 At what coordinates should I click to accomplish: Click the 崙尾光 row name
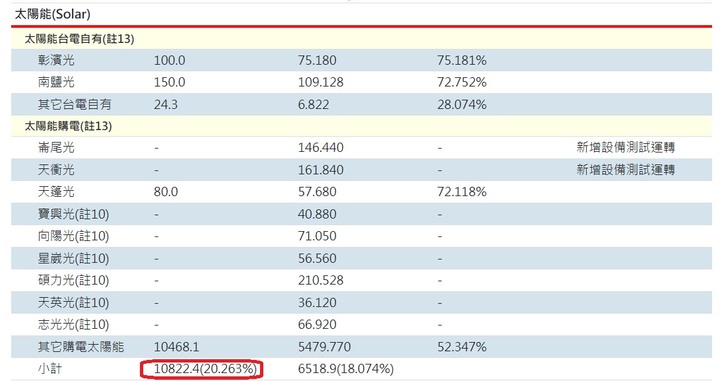(56, 147)
